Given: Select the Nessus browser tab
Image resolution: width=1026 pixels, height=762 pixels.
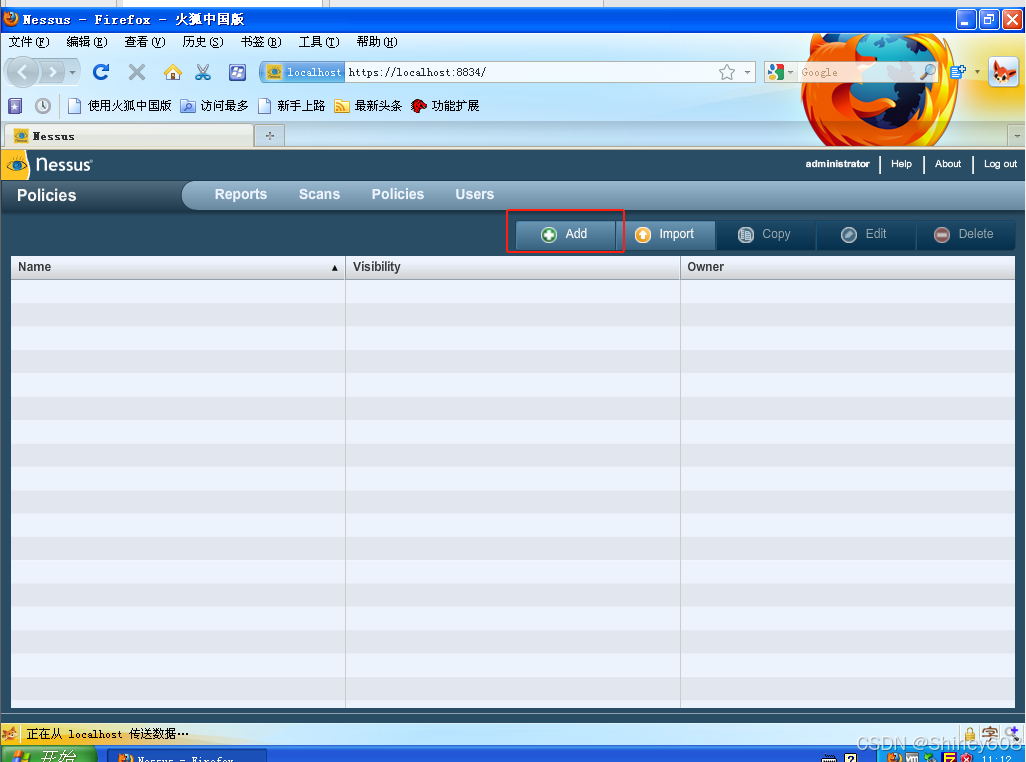Looking at the screenshot, I should point(129,136).
